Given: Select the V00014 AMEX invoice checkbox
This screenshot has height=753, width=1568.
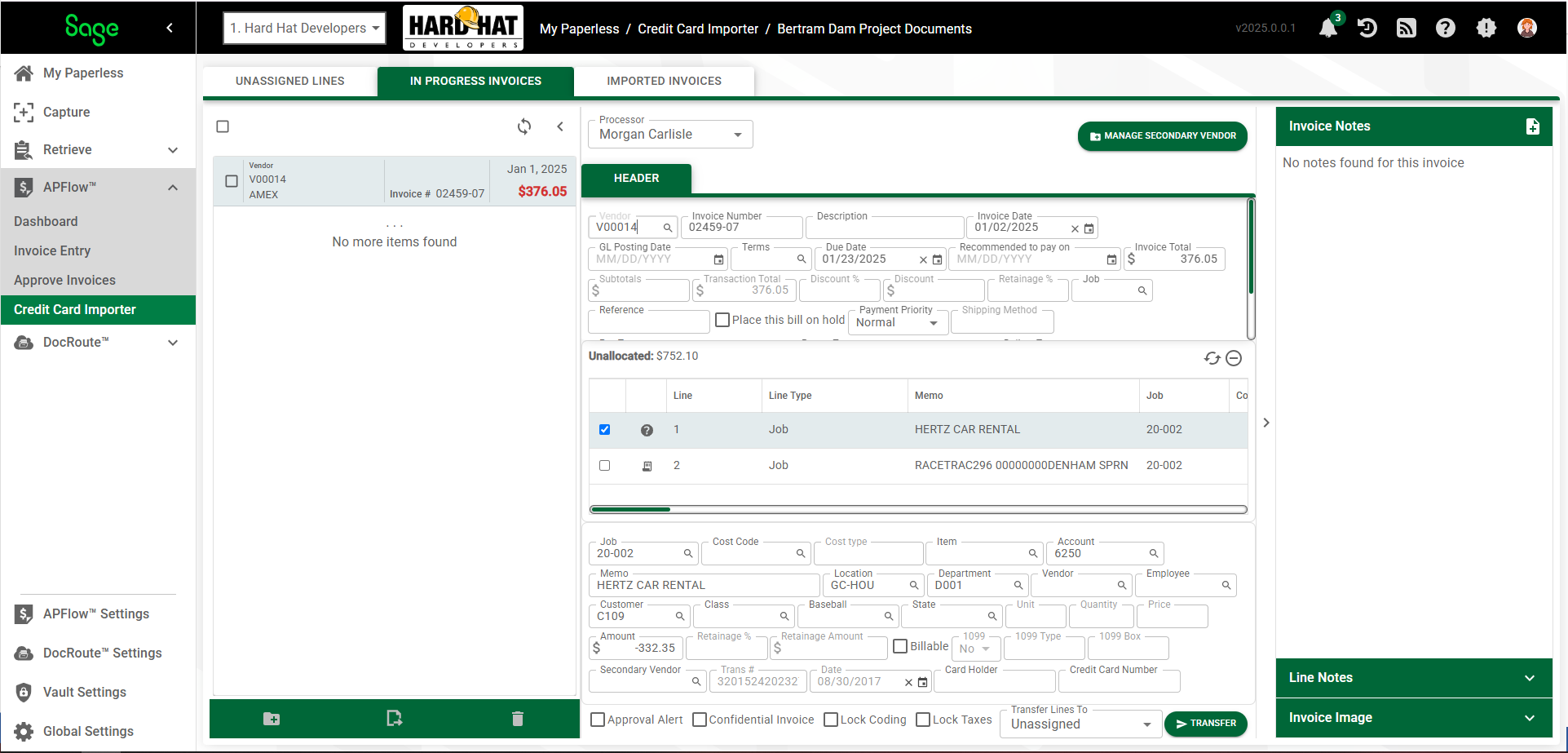Looking at the screenshot, I should point(232,181).
